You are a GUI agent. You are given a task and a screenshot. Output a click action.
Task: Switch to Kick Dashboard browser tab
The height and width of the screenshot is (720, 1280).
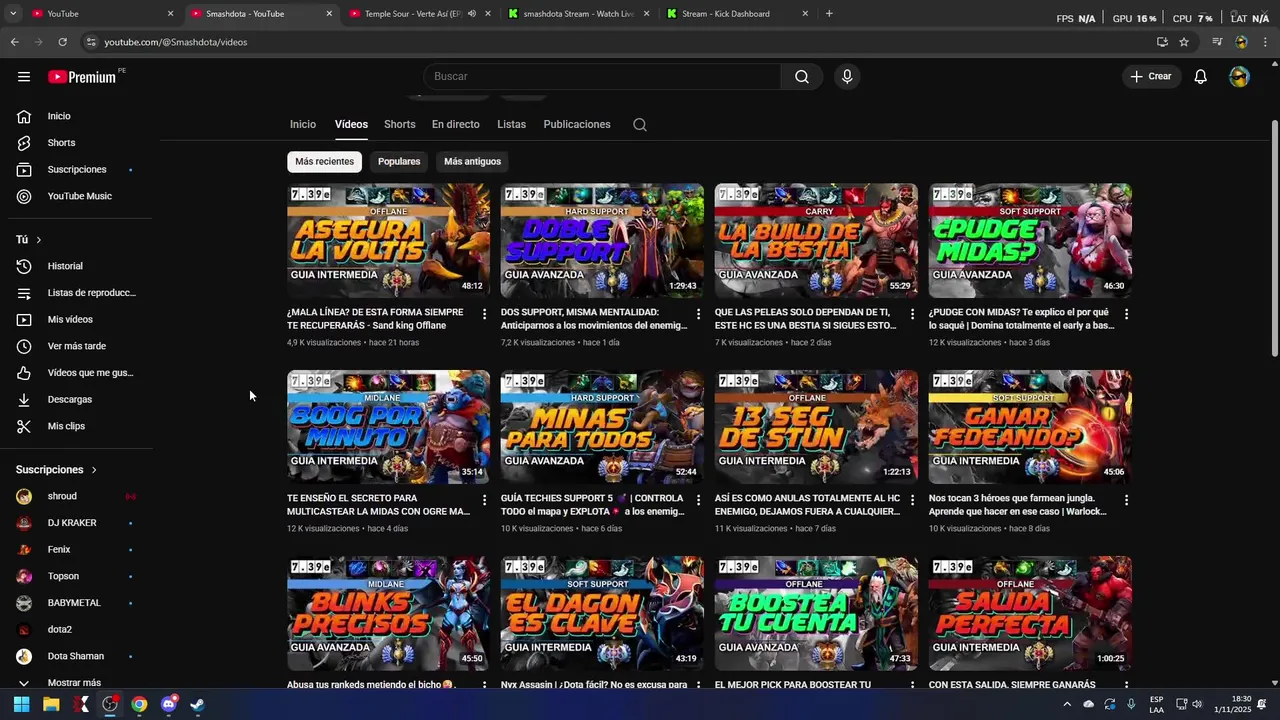pos(738,14)
